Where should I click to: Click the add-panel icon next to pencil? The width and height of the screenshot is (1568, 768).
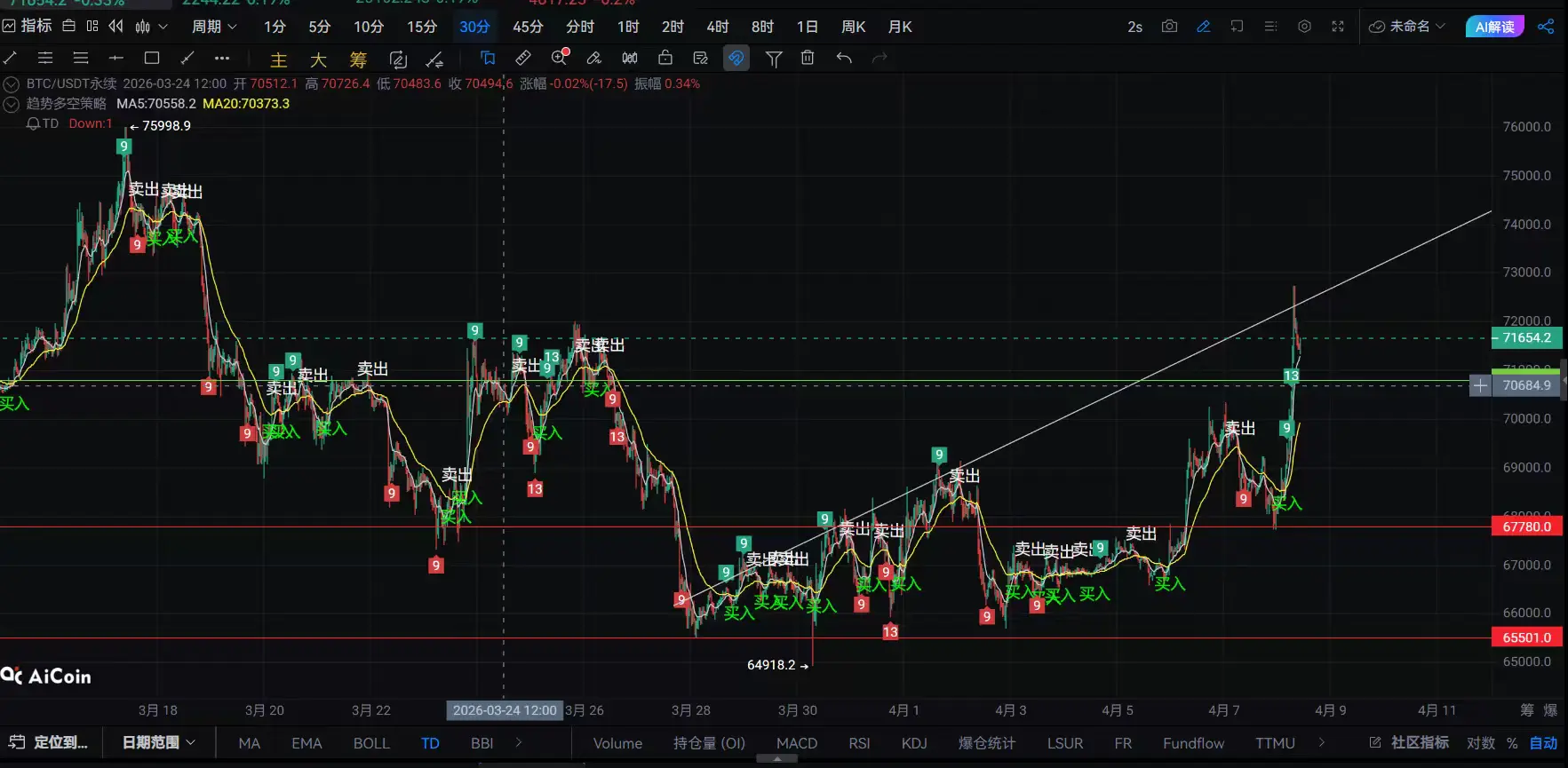tap(1237, 27)
